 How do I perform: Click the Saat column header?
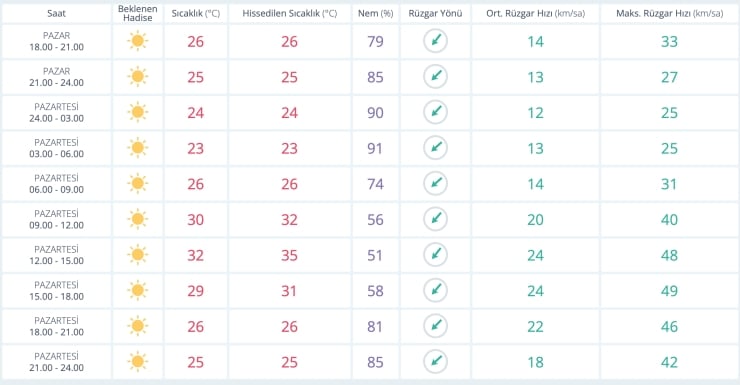coord(56,13)
